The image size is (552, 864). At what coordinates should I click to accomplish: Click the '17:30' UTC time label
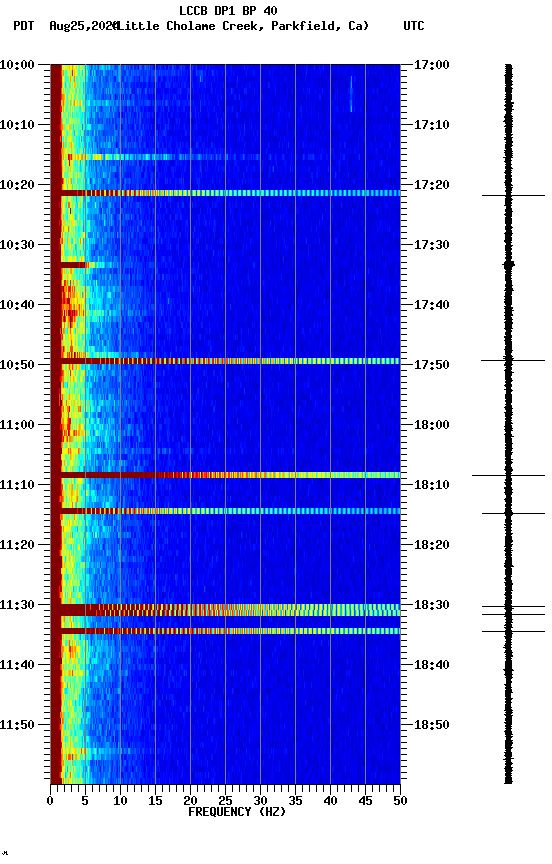click(431, 245)
